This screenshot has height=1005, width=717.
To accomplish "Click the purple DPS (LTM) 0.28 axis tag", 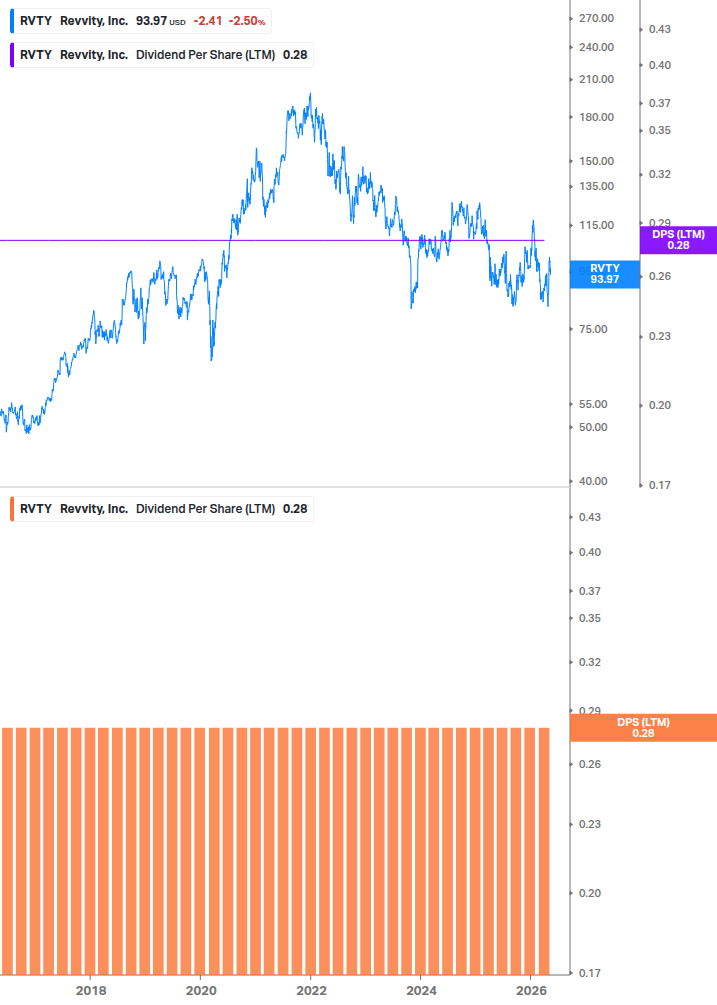I will [x=679, y=240].
